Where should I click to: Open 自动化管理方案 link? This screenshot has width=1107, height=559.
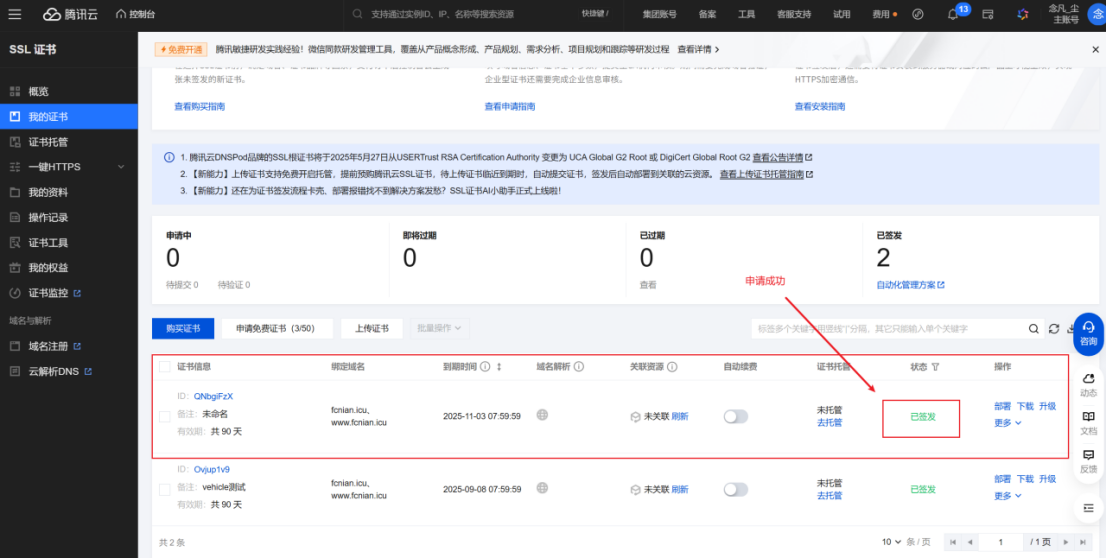910,285
